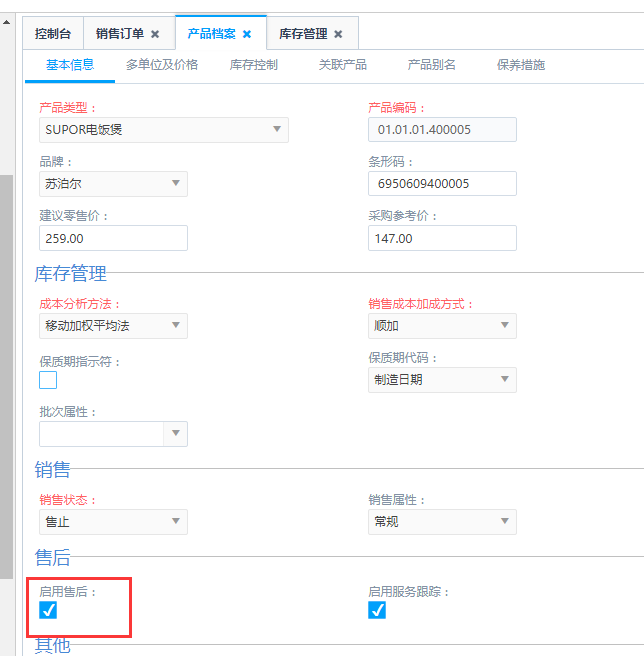Open the 产品类型 dropdown
The width and height of the screenshot is (644, 656).
(277, 130)
